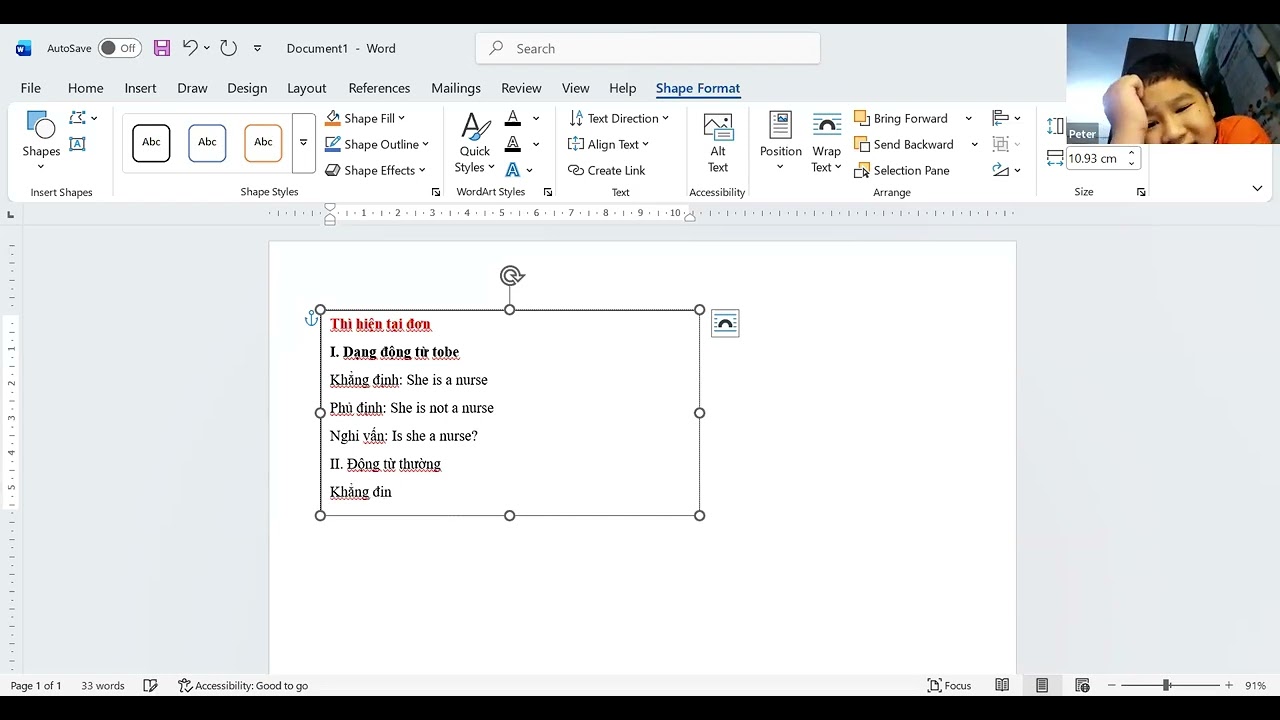Image resolution: width=1280 pixels, height=720 pixels.
Task: Apply the blue-outline Abc shape style
Action: point(207,143)
